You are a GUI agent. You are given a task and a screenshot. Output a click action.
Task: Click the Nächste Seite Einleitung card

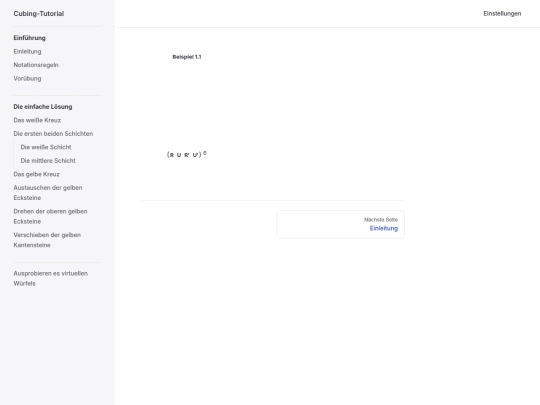341,224
